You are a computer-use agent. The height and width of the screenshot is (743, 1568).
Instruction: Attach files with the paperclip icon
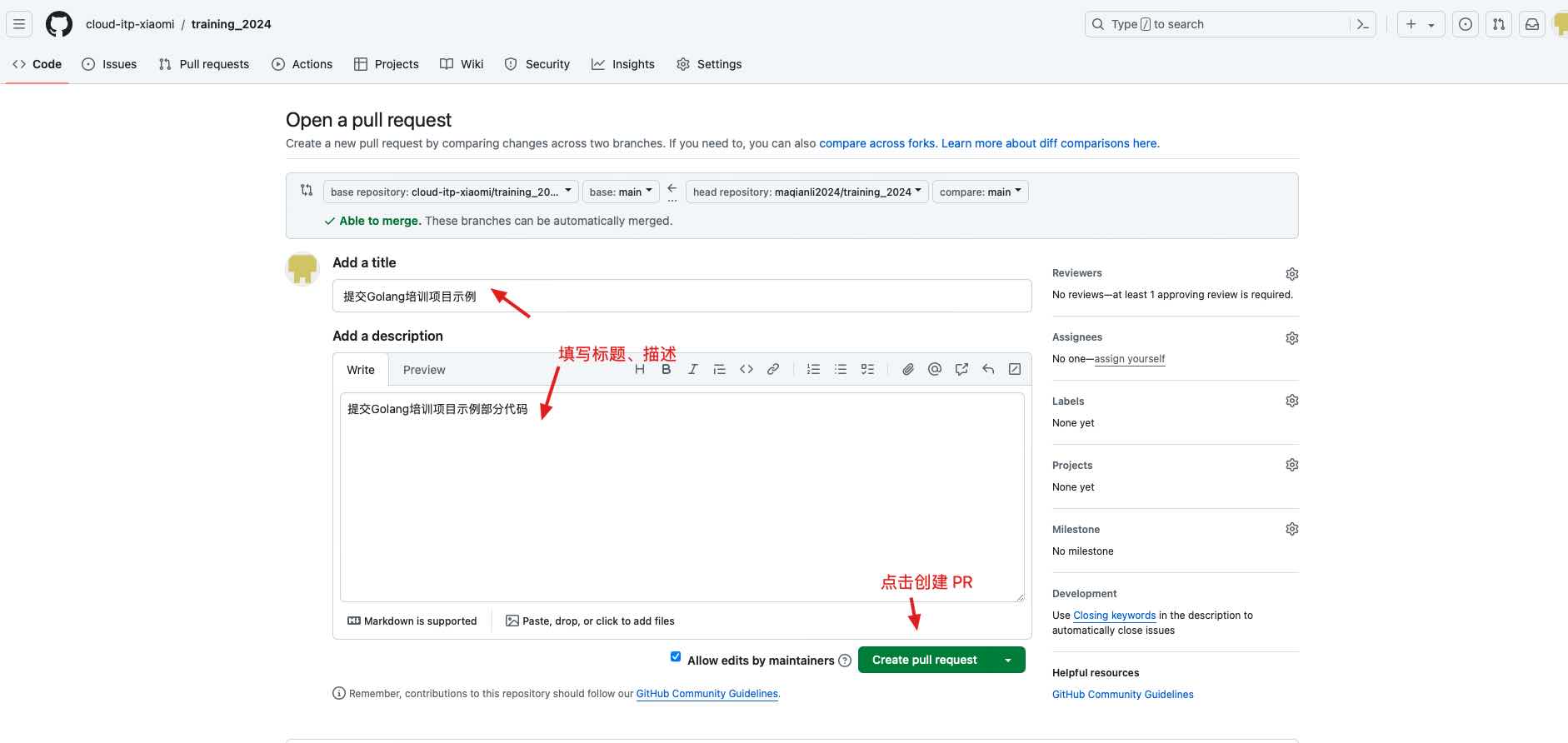908,369
